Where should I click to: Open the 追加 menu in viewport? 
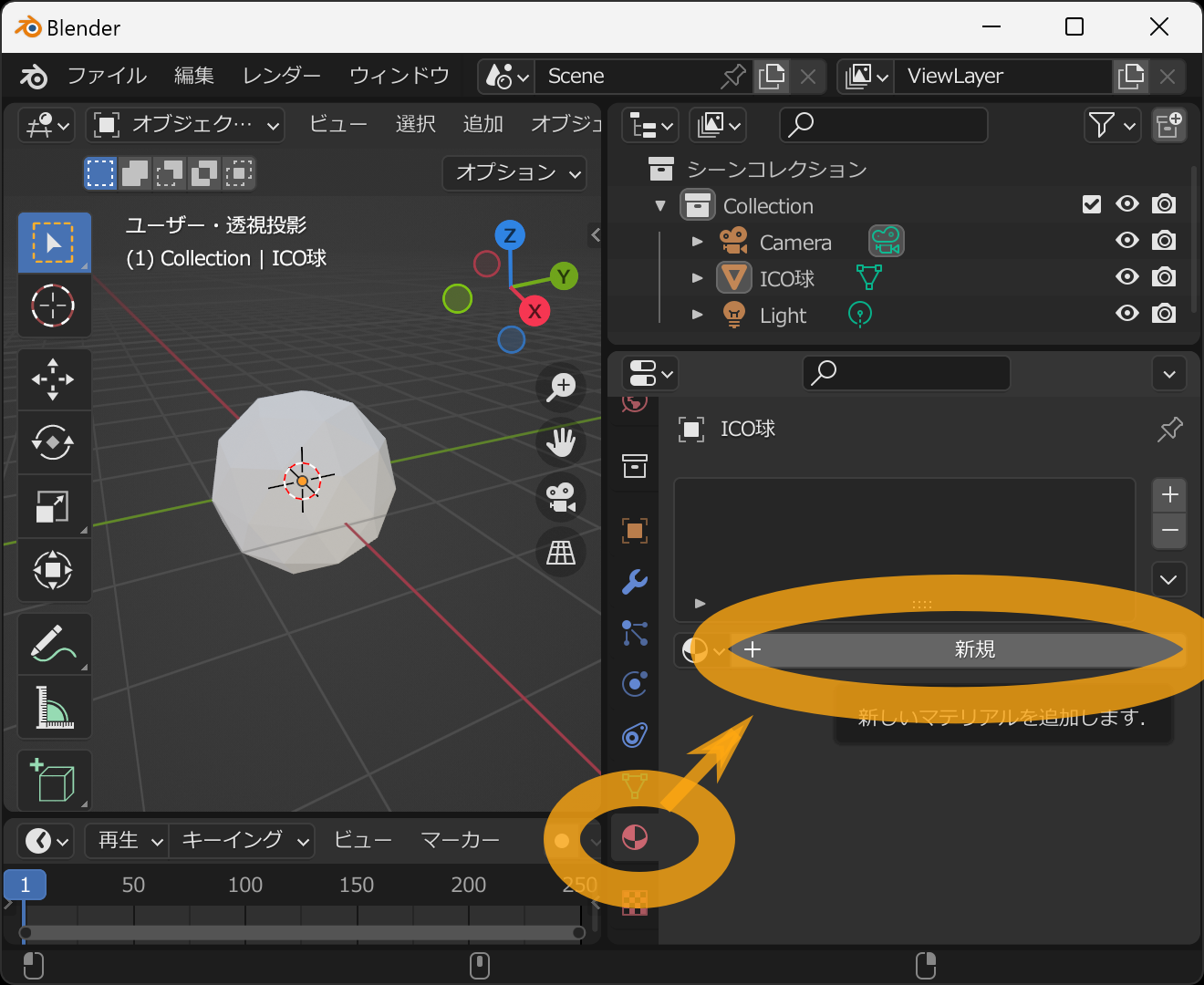pos(483,124)
